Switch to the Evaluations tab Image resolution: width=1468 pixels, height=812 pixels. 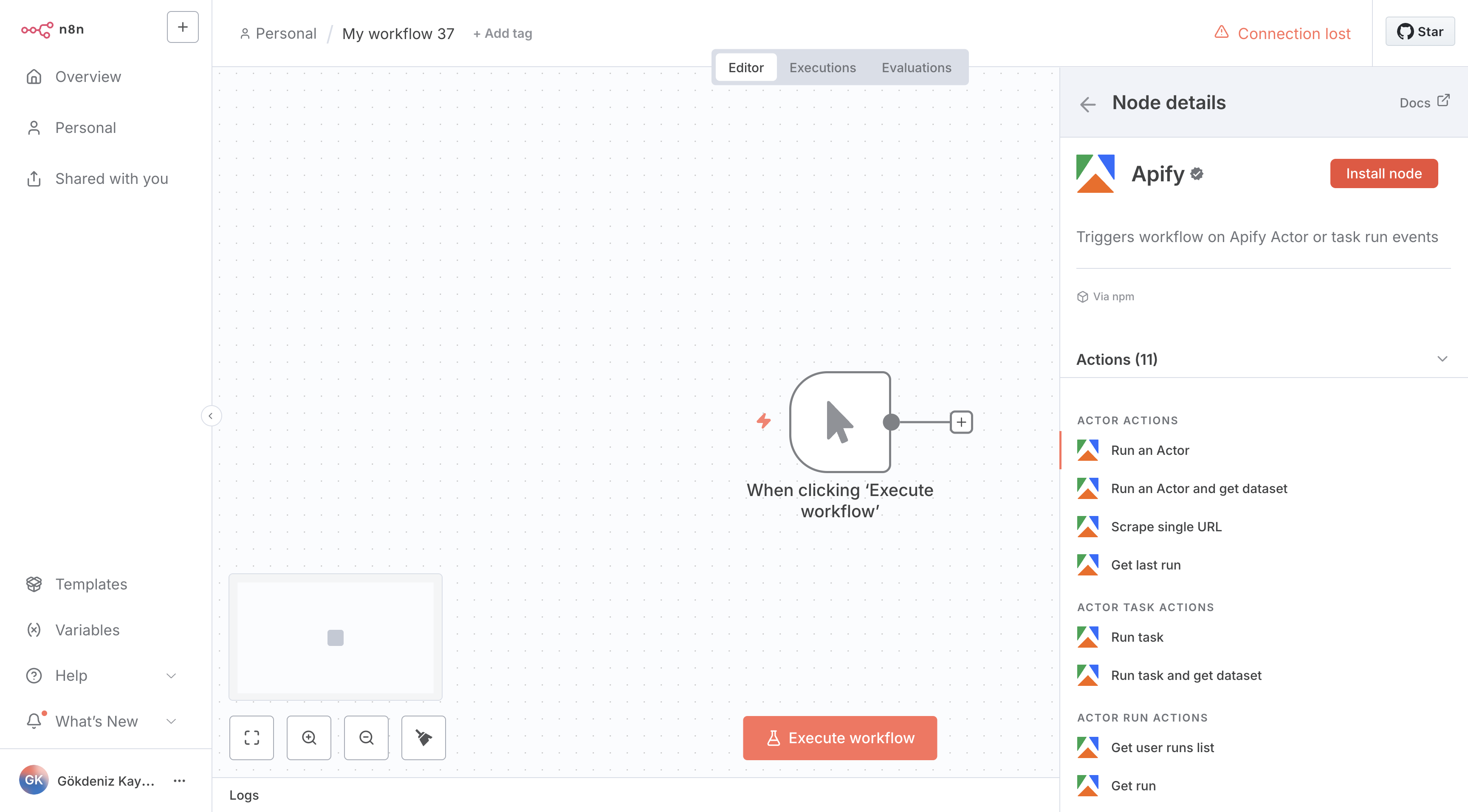click(916, 67)
